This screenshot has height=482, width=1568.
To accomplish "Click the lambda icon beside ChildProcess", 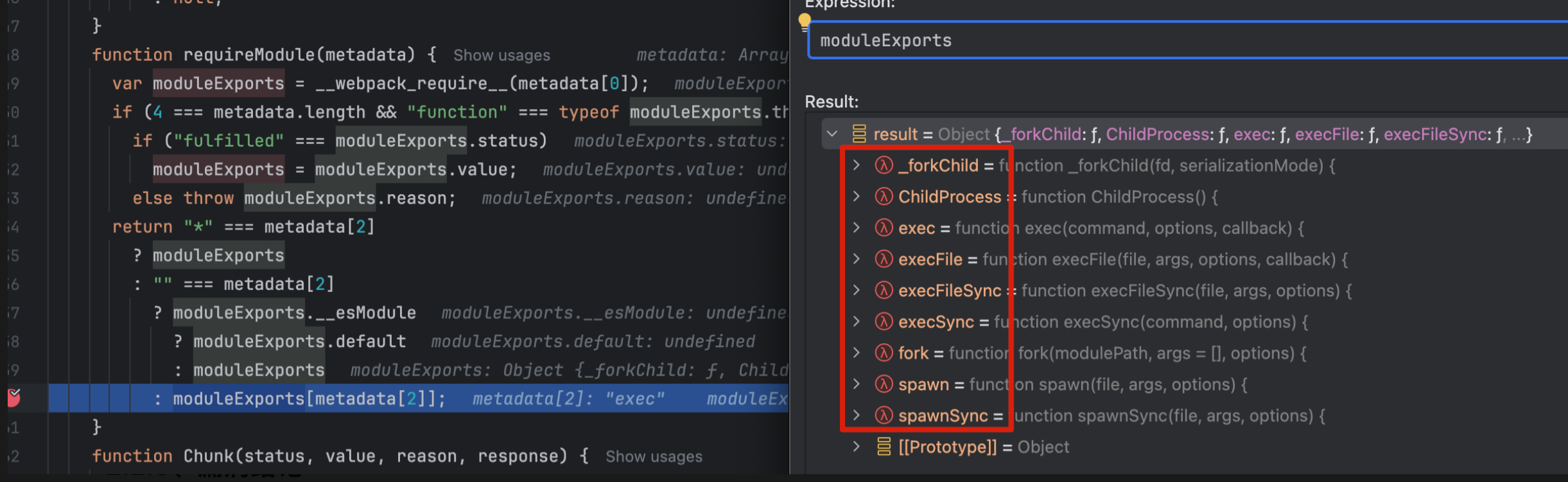I will (x=884, y=197).
